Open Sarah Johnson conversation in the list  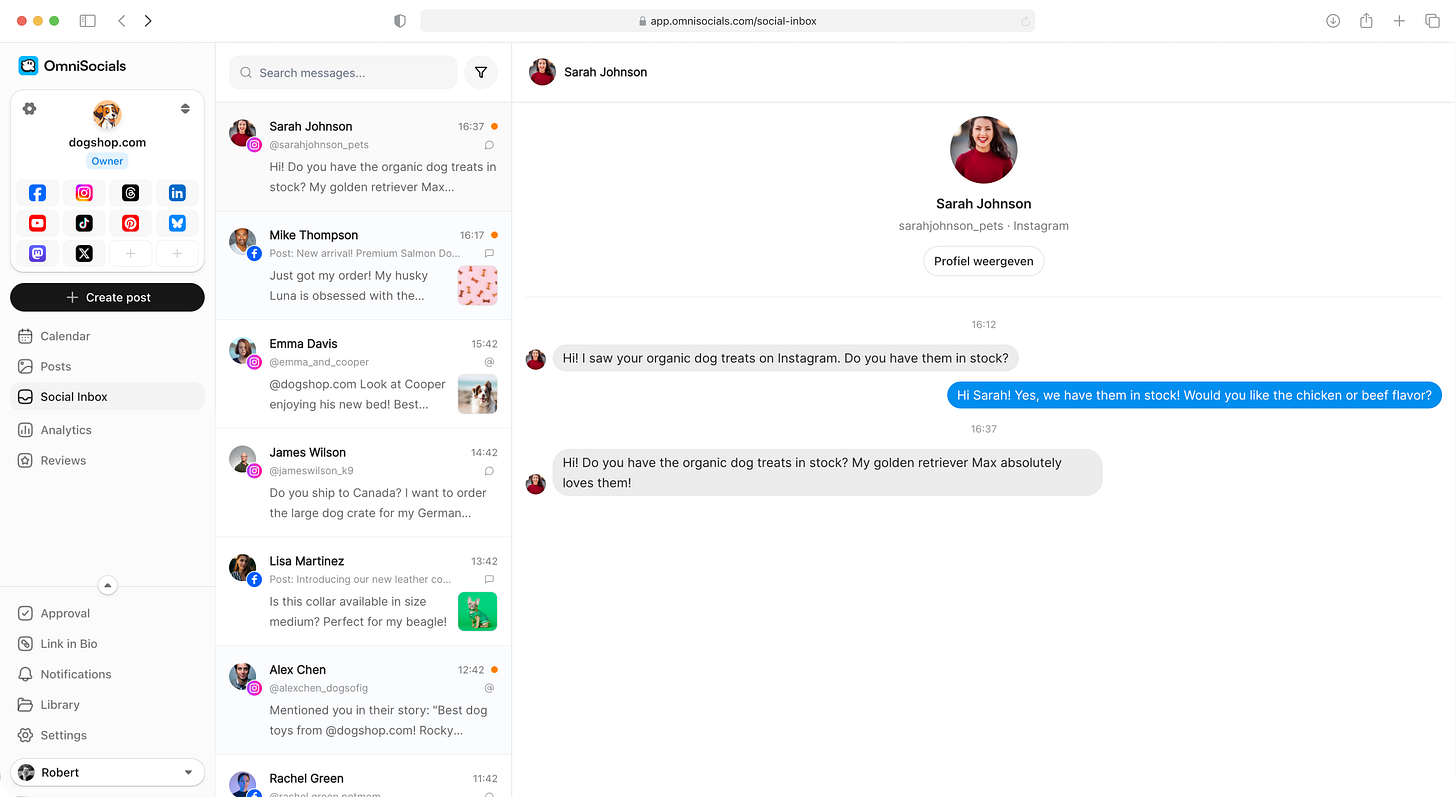363,157
